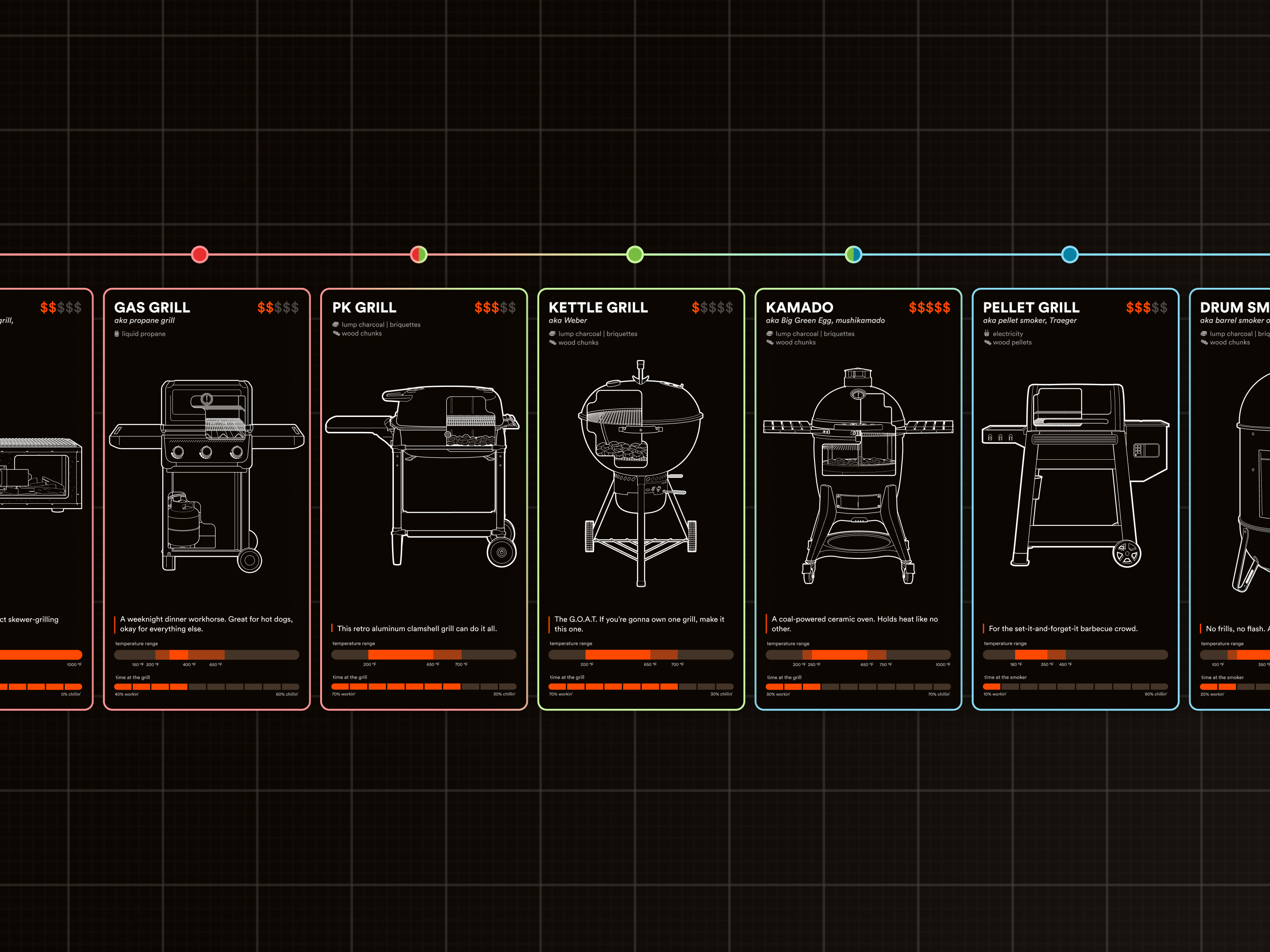Click the KAMADO card title
This screenshot has width=1270, height=952.
pyautogui.click(x=800, y=308)
